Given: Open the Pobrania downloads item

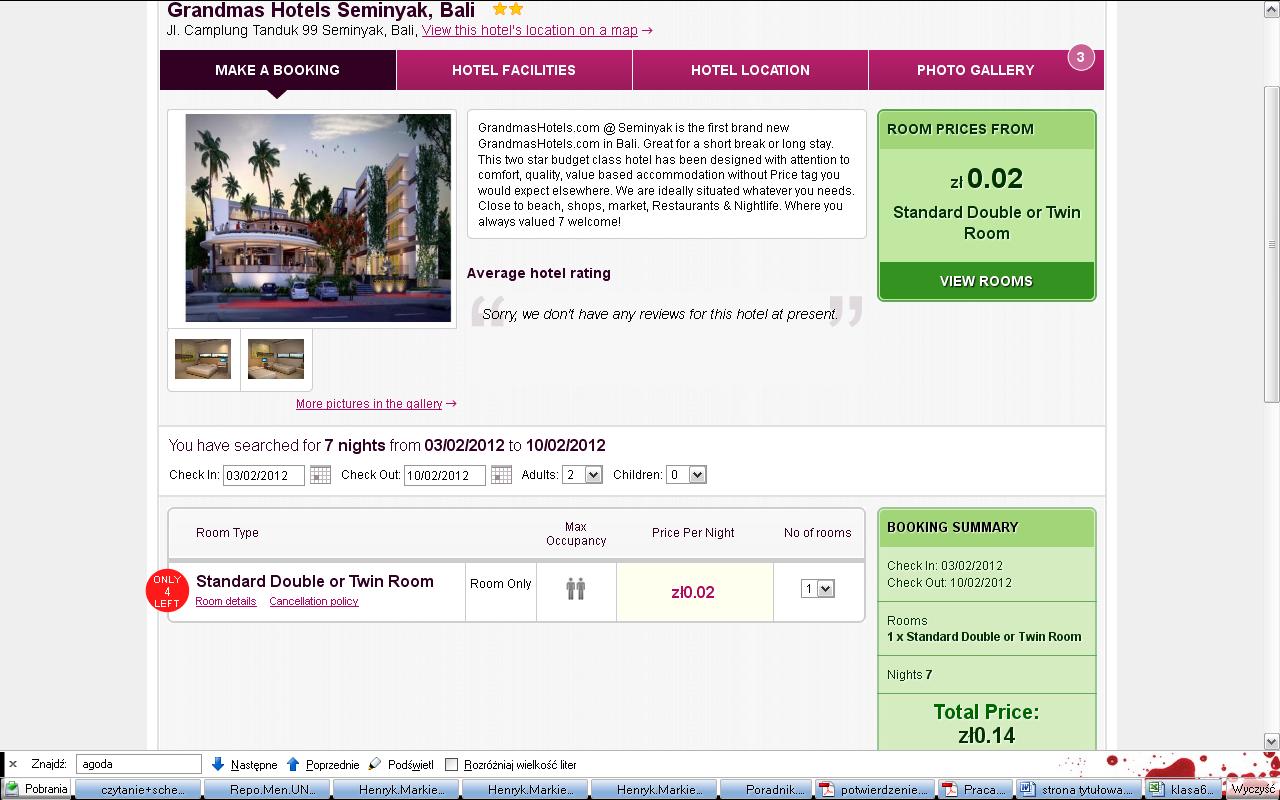Looking at the screenshot, I should tap(37, 789).
